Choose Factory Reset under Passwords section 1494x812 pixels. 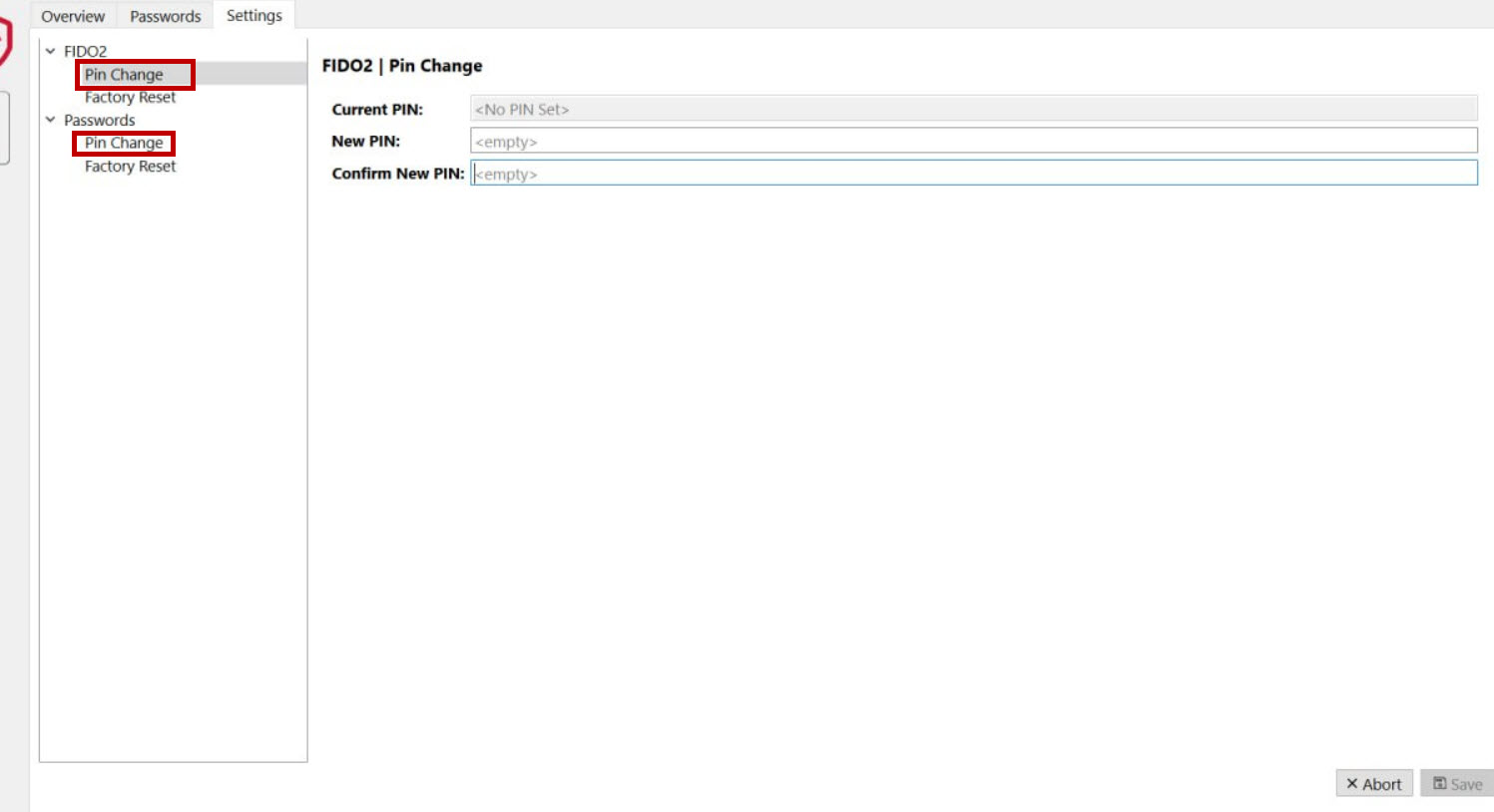(130, 167)
